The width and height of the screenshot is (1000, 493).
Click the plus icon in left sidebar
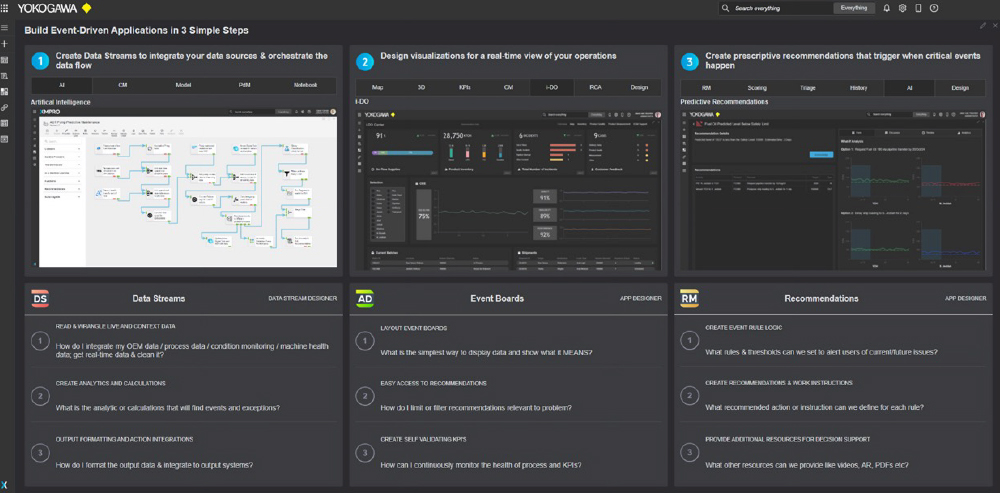point(5,44)
